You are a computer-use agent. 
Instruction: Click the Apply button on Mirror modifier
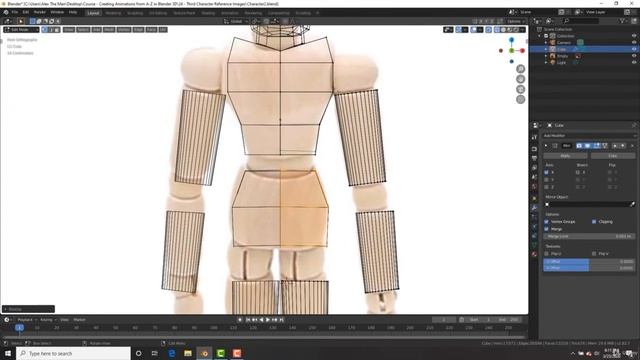[x=565, y=156]
